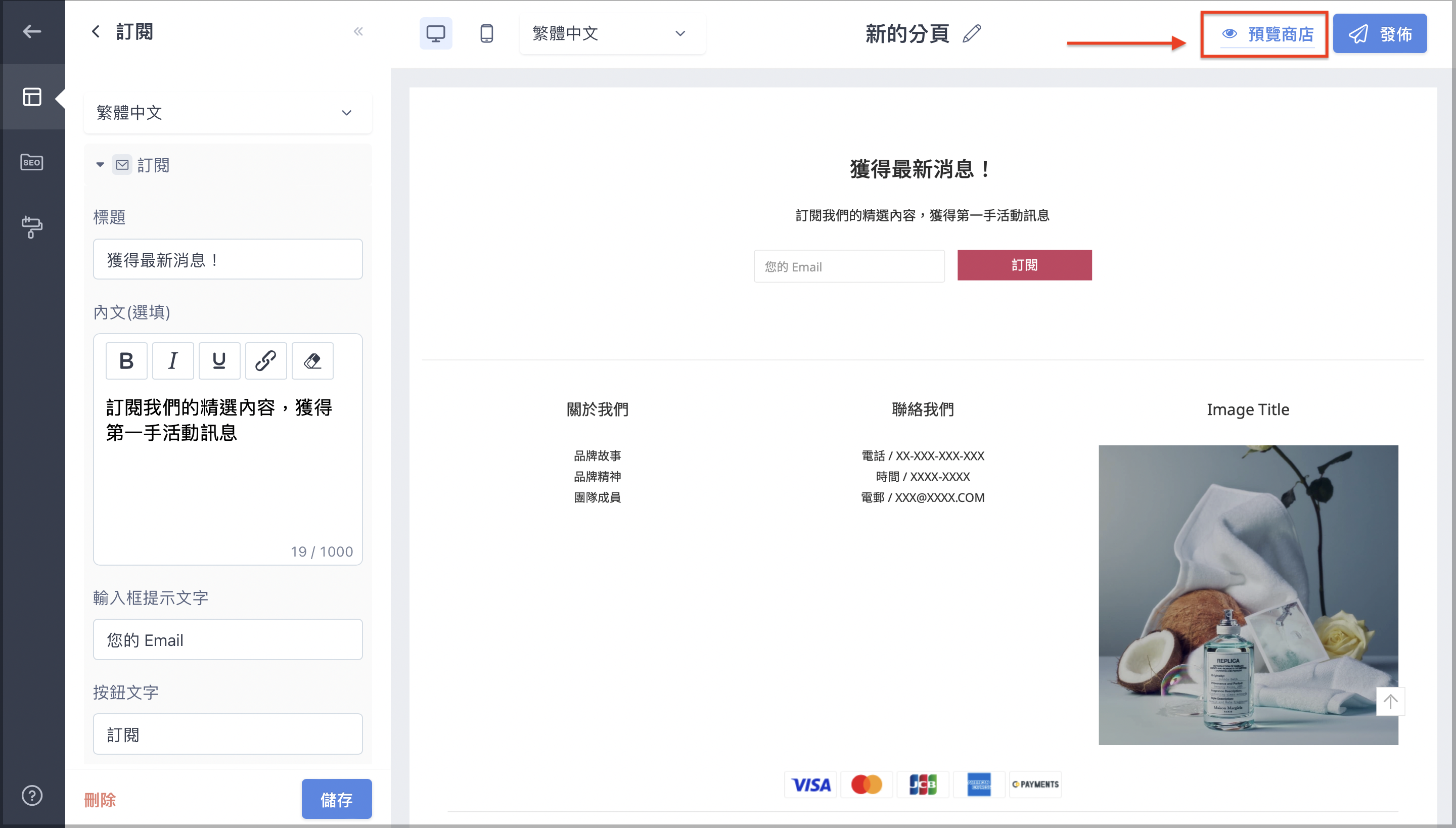Click the envelope icon beside 訂閱
This screenshot has height=828, width=1456.
[122, 165]
